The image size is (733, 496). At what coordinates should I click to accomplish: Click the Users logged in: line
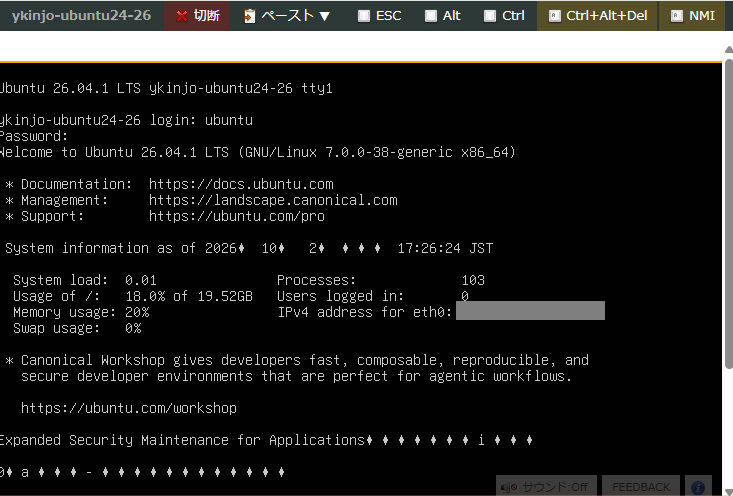373,296
